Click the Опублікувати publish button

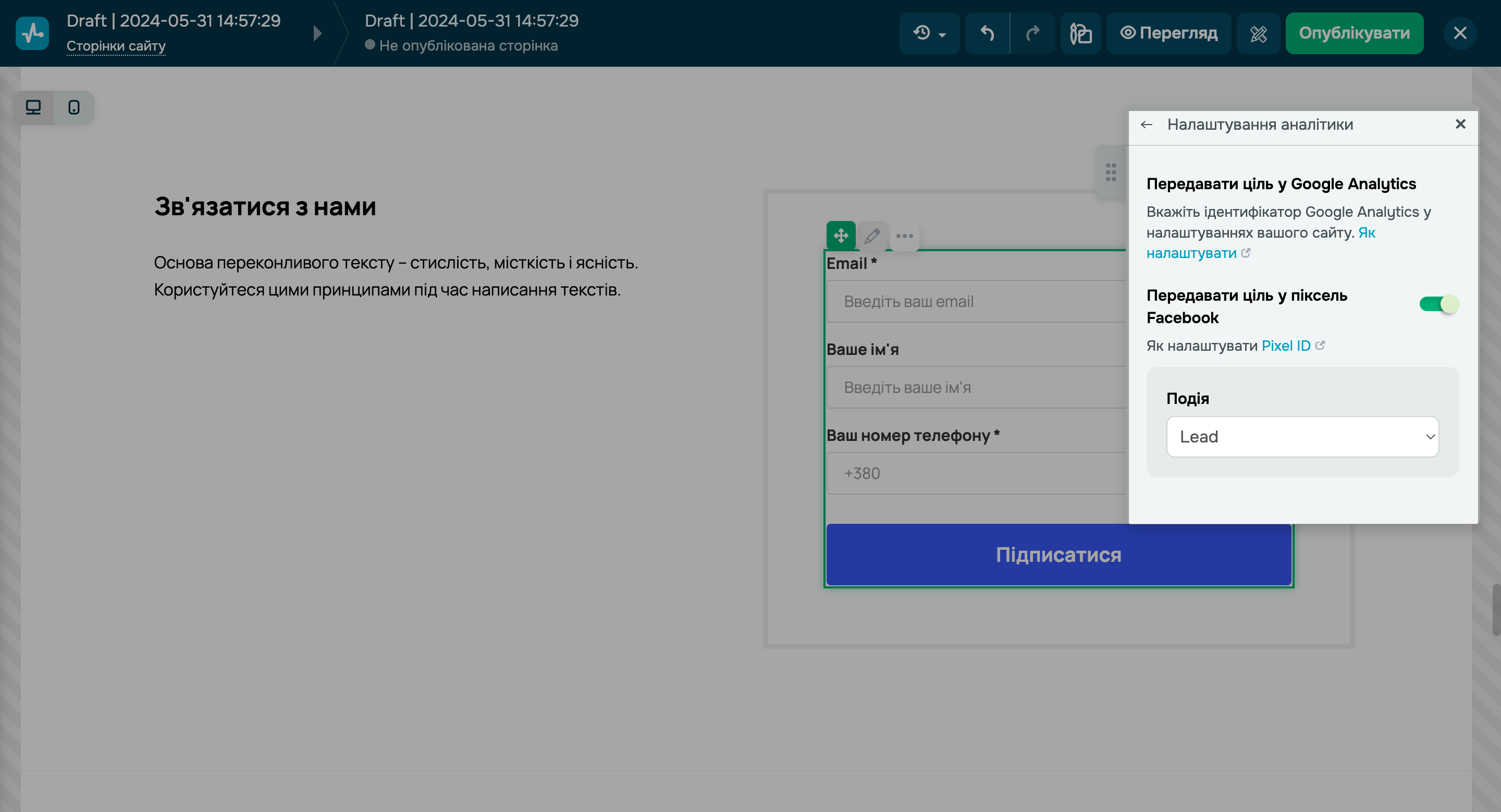click(1354, 33)
